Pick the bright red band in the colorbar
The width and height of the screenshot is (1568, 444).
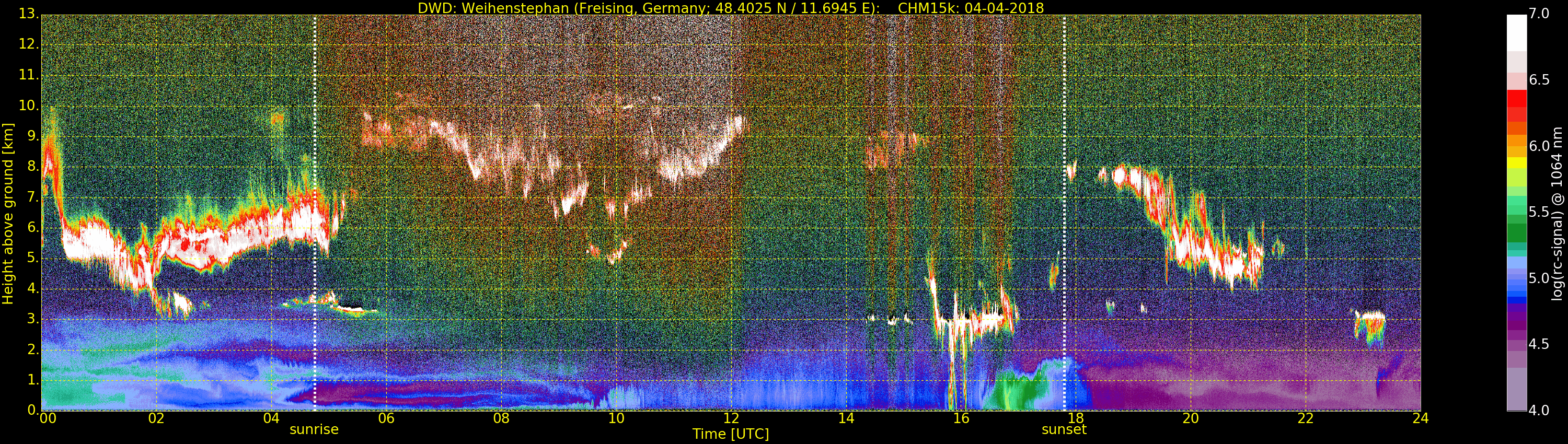1516,99
